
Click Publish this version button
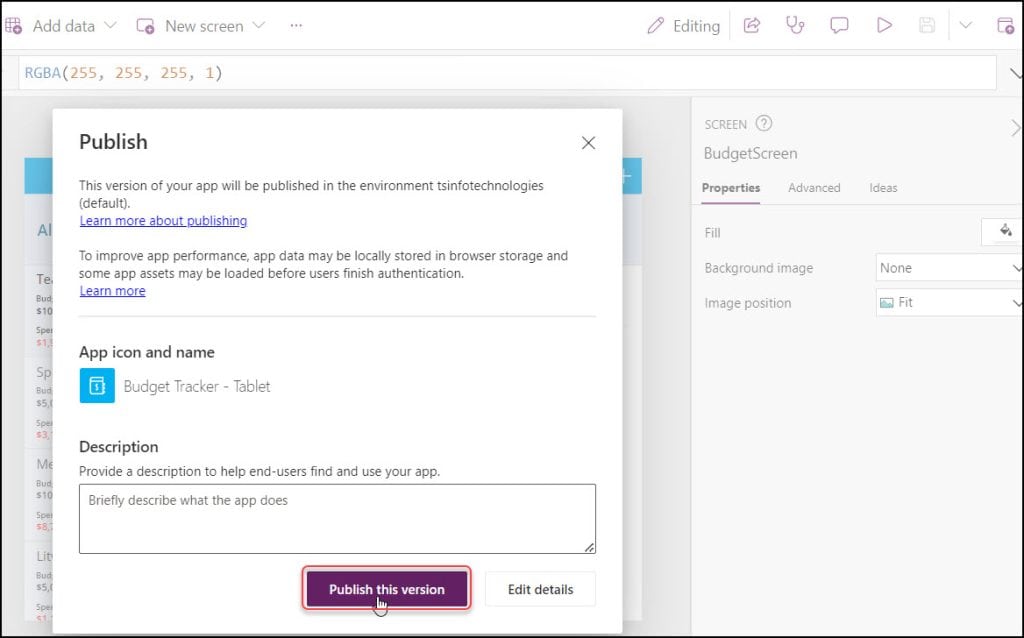pyautogui.click(x=387, y=589)
